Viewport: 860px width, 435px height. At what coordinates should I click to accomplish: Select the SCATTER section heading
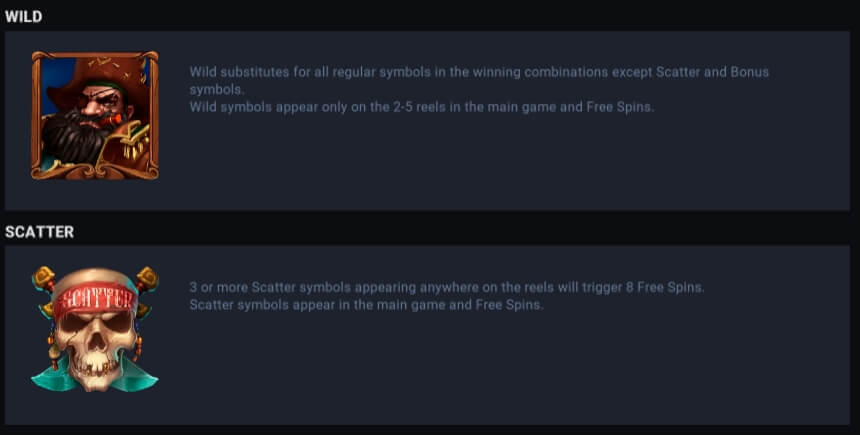tap(39, 231)
